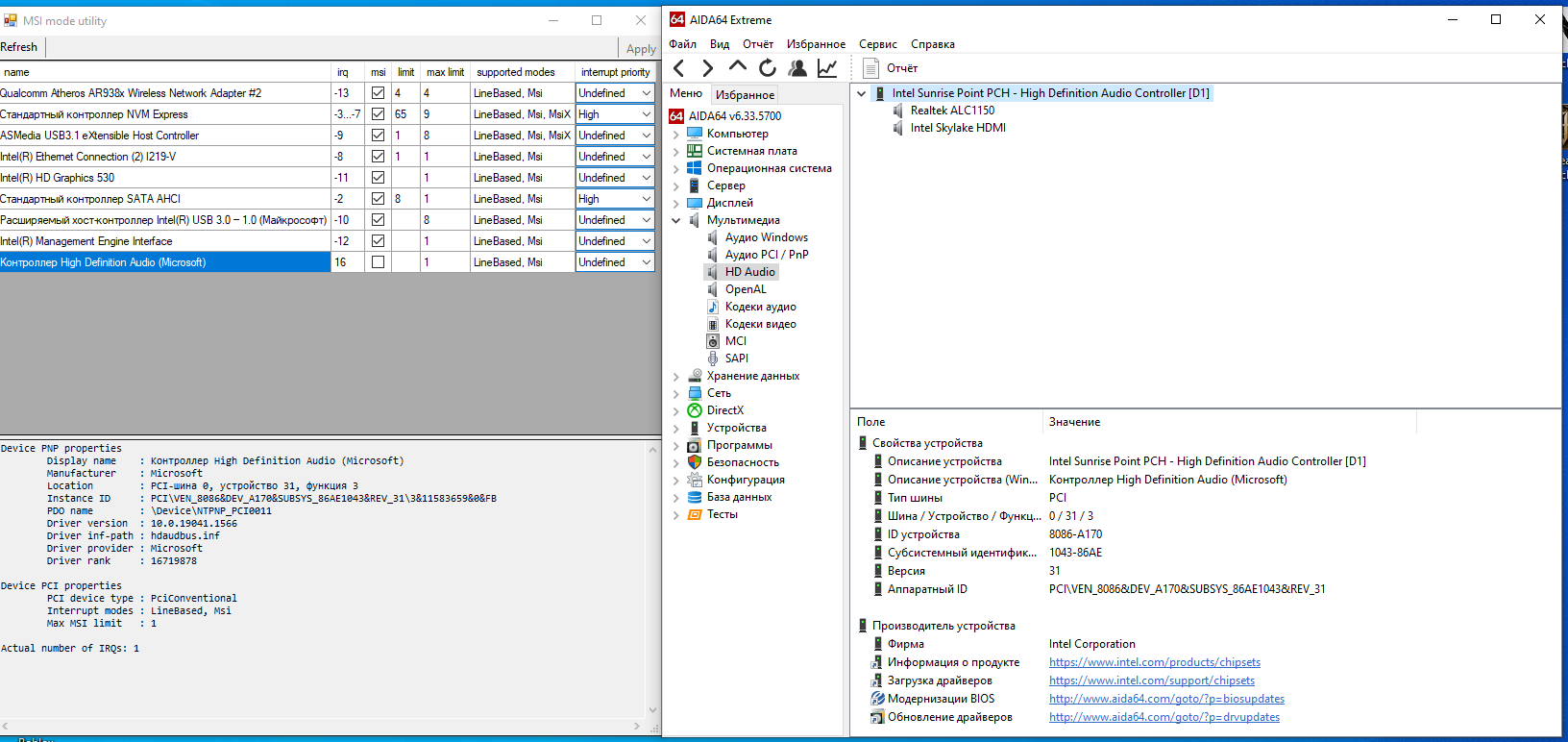Open Кодеки видео page
The image size is (1568, 742).
coord(760,324)
